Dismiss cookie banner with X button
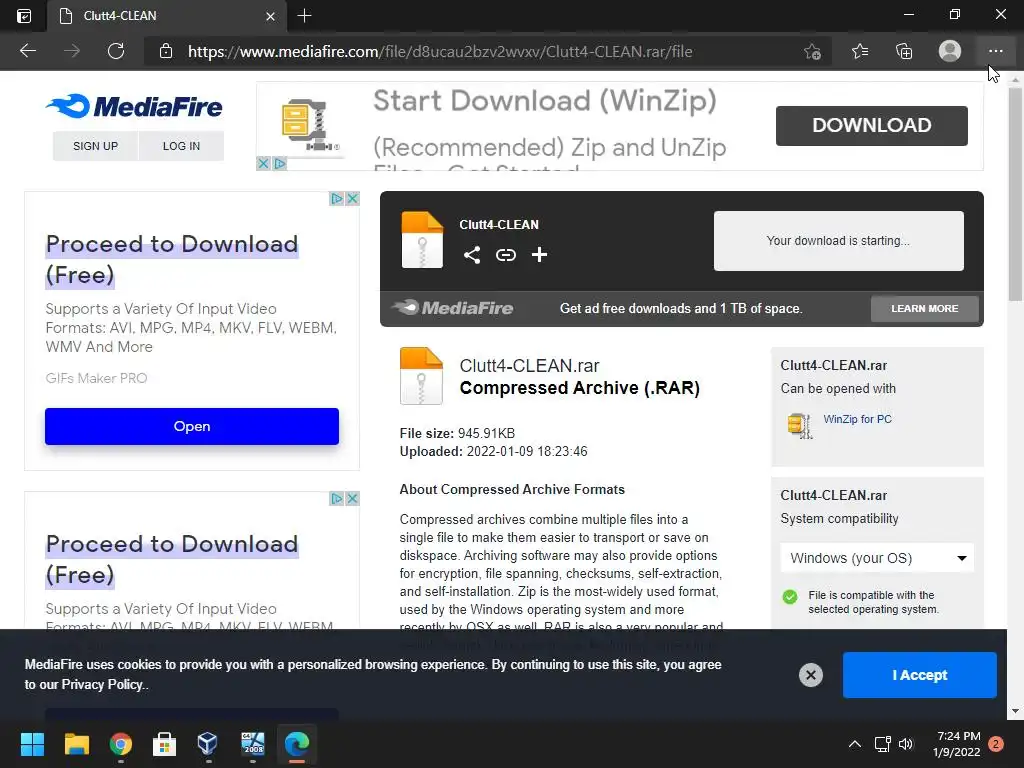 (x=810, y=675)
